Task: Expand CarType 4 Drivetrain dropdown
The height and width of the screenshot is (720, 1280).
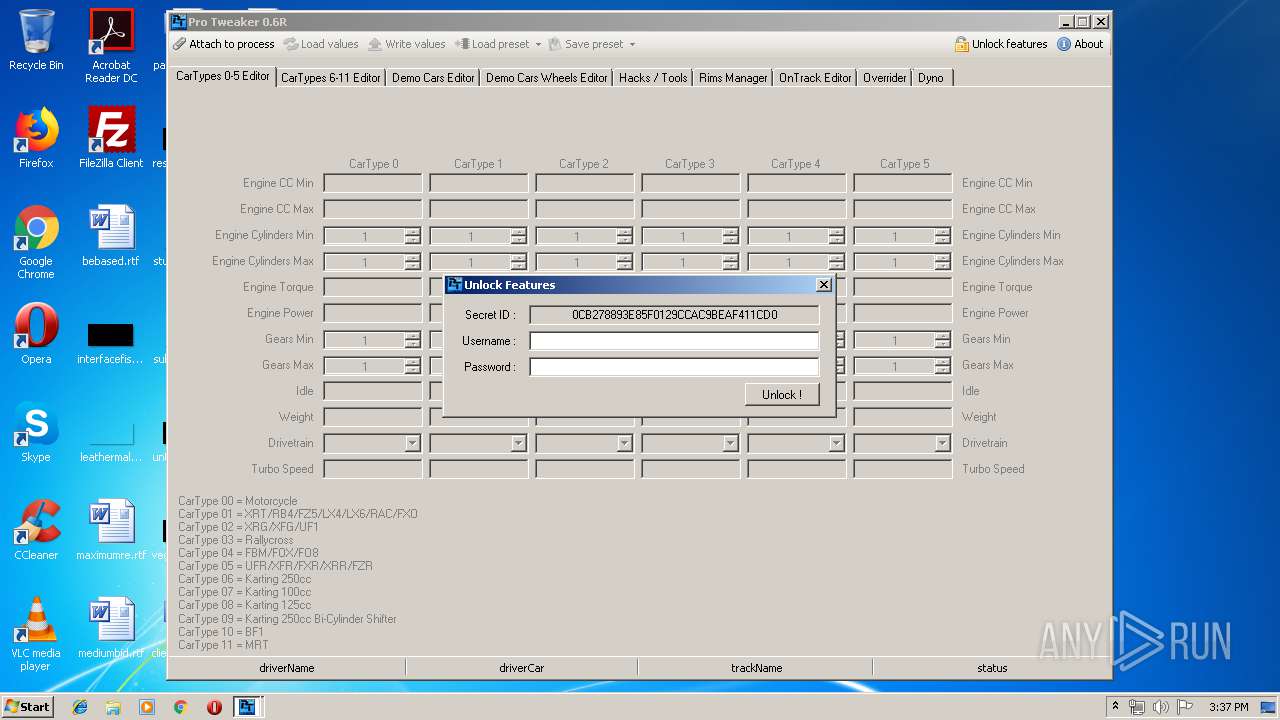Action: [836, 443]
